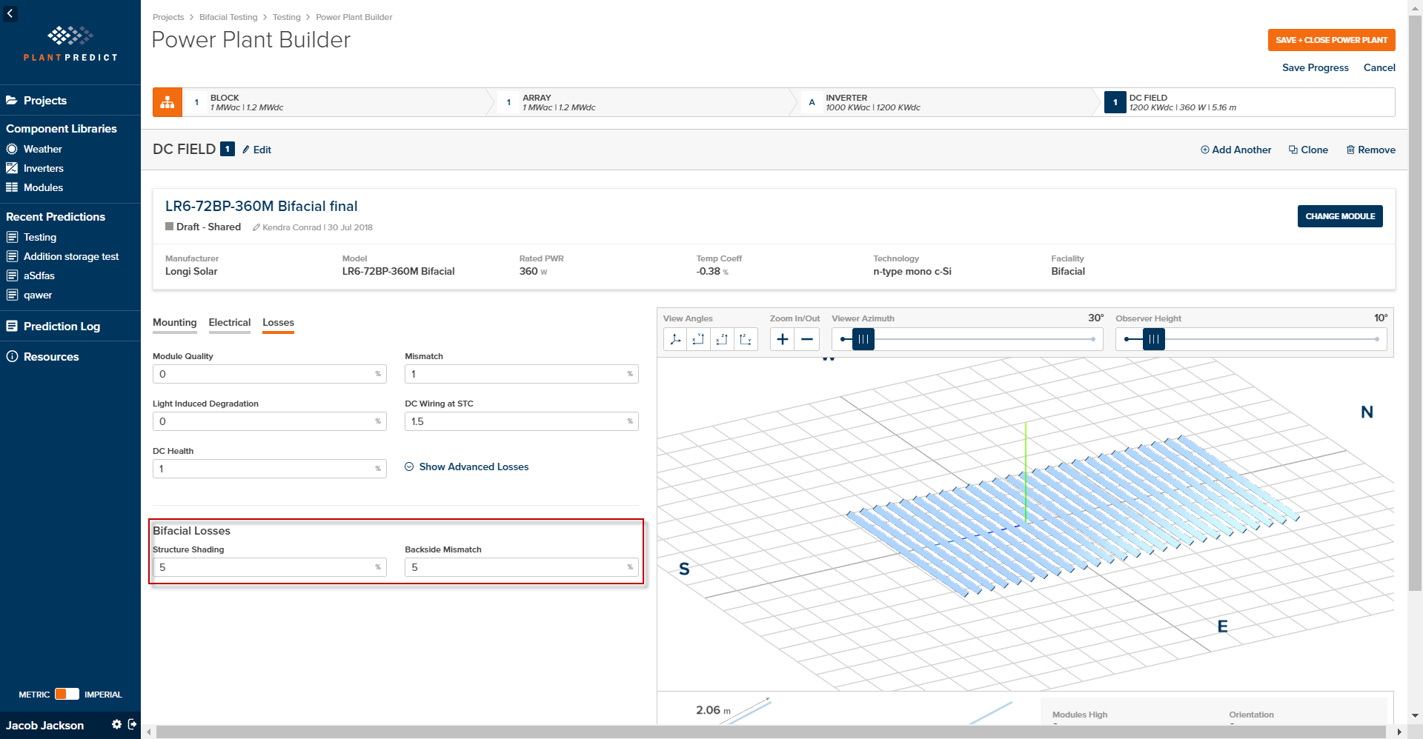Open recent prediction 'Testing'

tap(31, 237)
